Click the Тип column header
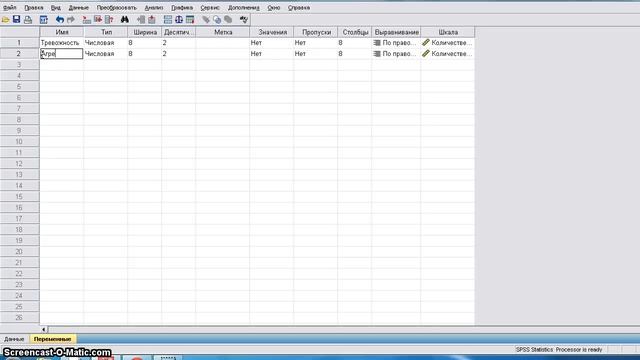This screenshot has width=640, height=360. click(x=106, y=32)
